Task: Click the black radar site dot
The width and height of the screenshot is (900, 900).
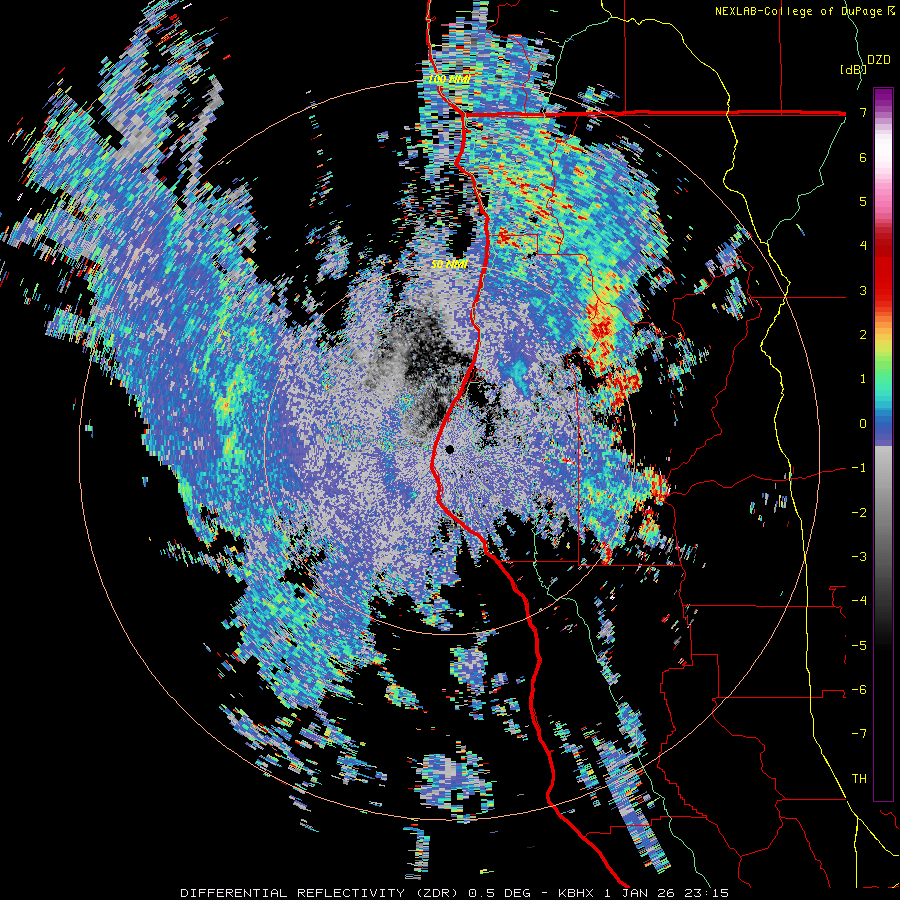Action: [449, 449]
